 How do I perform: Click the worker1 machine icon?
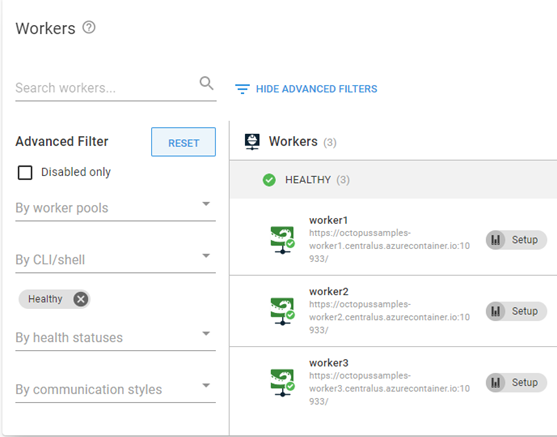click(282, 240)
